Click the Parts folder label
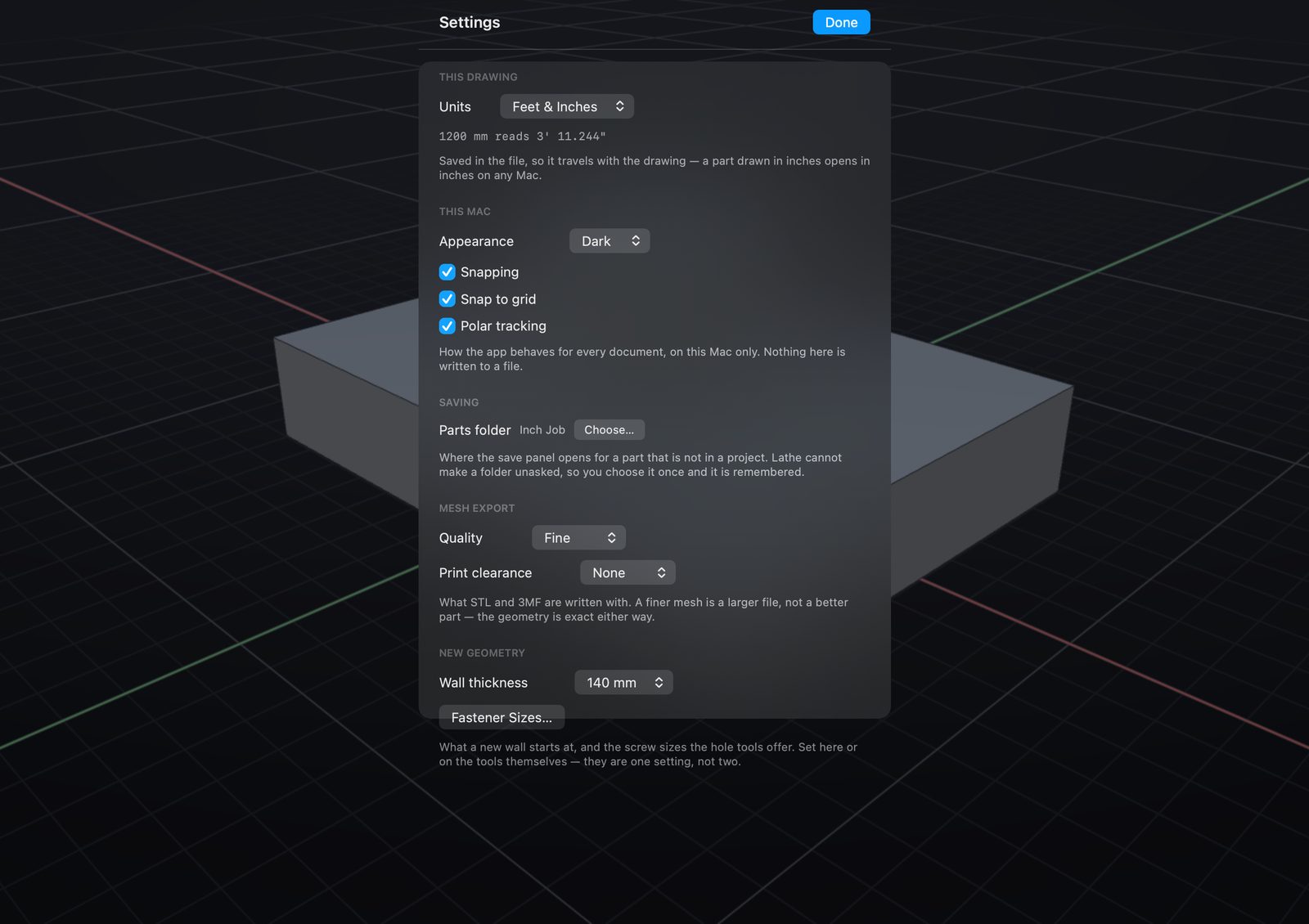This screenshot has height=924, width=1309. [475, 430]
